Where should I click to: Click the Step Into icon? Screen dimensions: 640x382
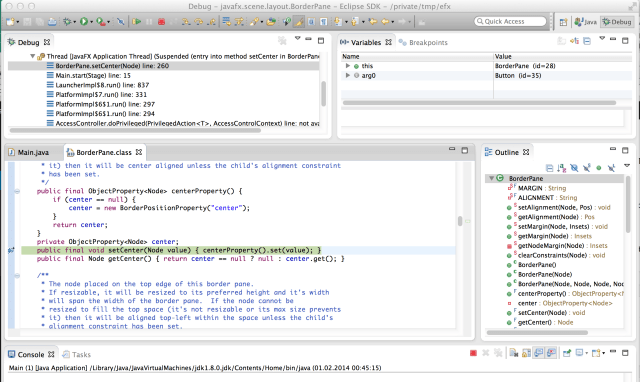pyautogui.click(x=186, y=22)
